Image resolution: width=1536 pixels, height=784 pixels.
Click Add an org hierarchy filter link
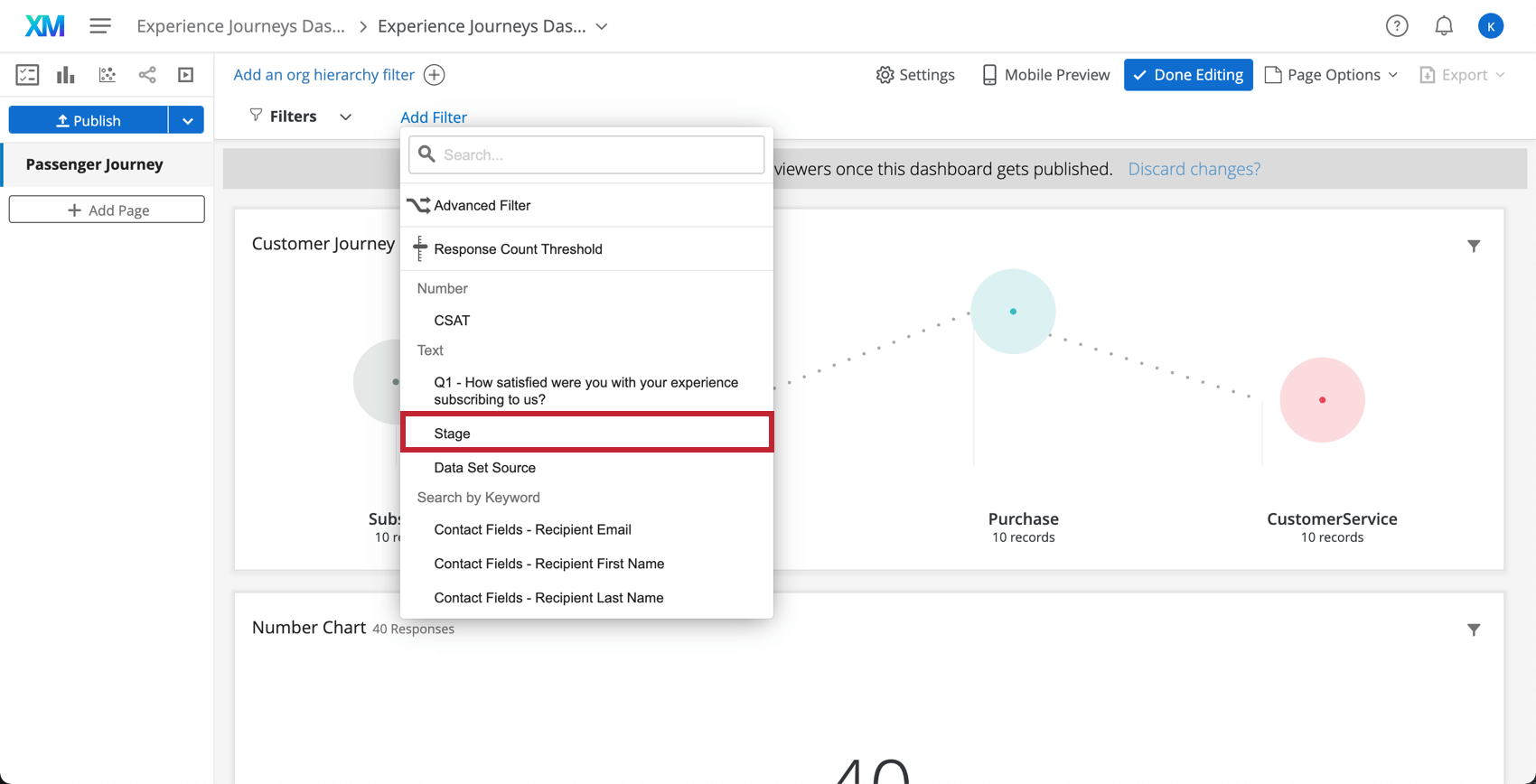coord(323,75)
